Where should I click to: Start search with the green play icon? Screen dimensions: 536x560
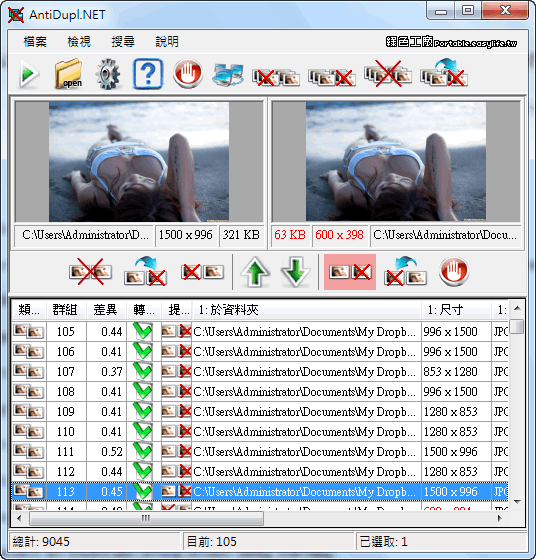(29, 74)
